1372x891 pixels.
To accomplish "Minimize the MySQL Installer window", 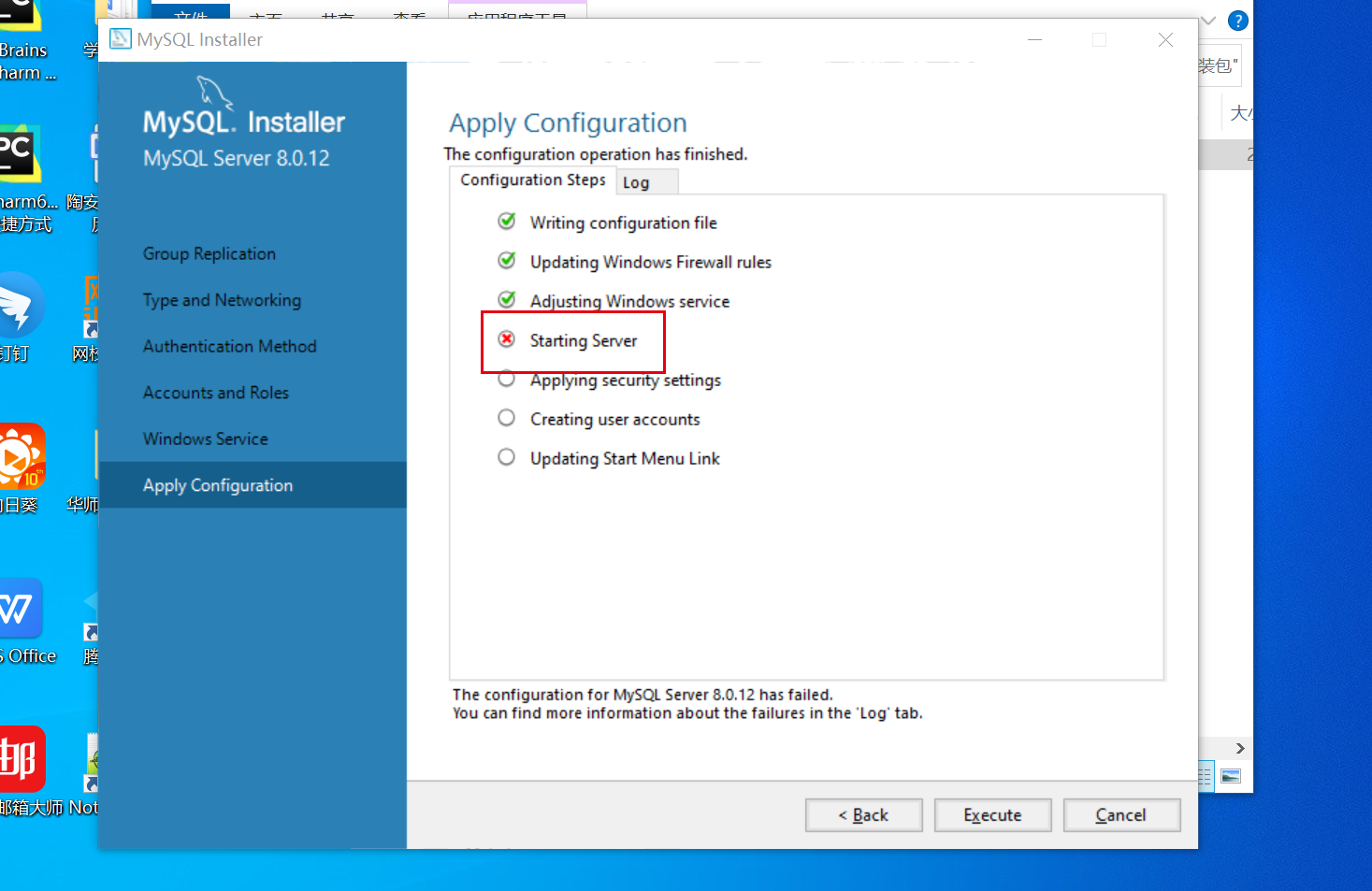I will [x=1035, y=39].
